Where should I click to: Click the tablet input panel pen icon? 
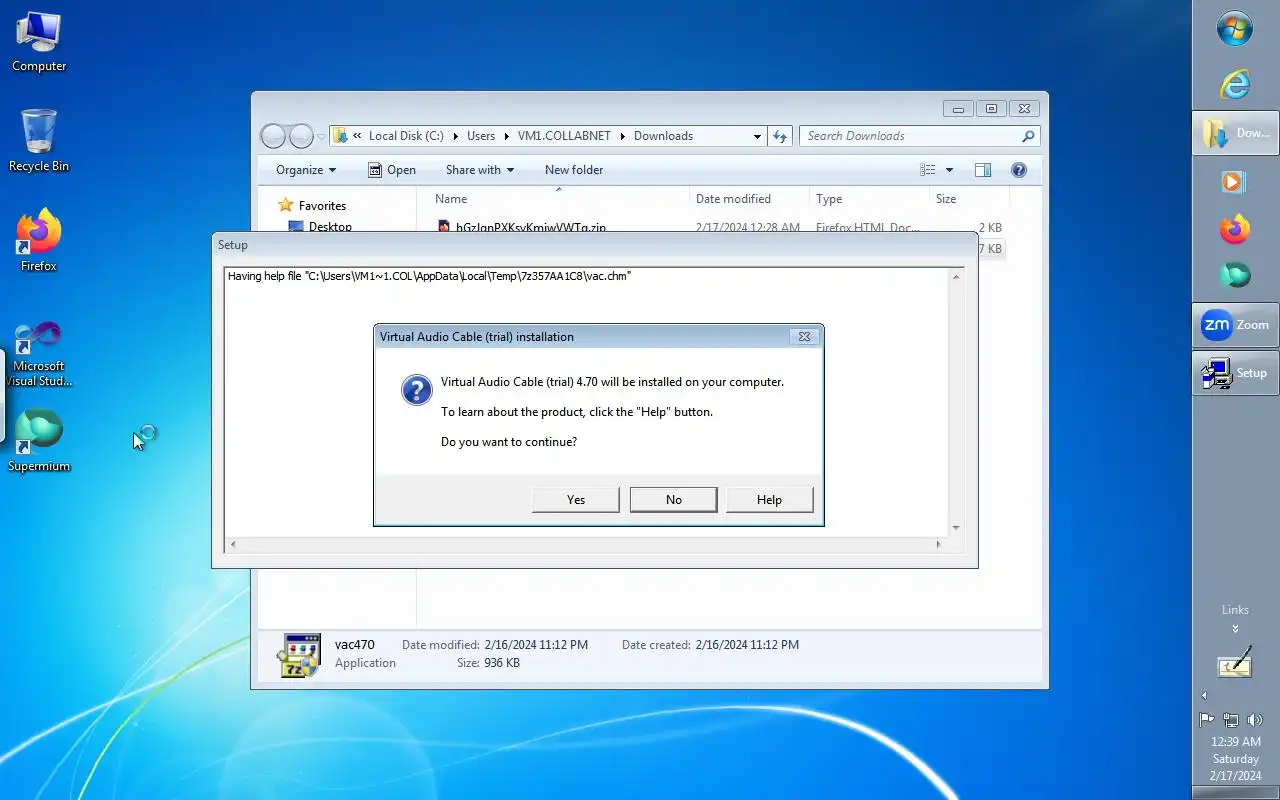coord(1235,662)
